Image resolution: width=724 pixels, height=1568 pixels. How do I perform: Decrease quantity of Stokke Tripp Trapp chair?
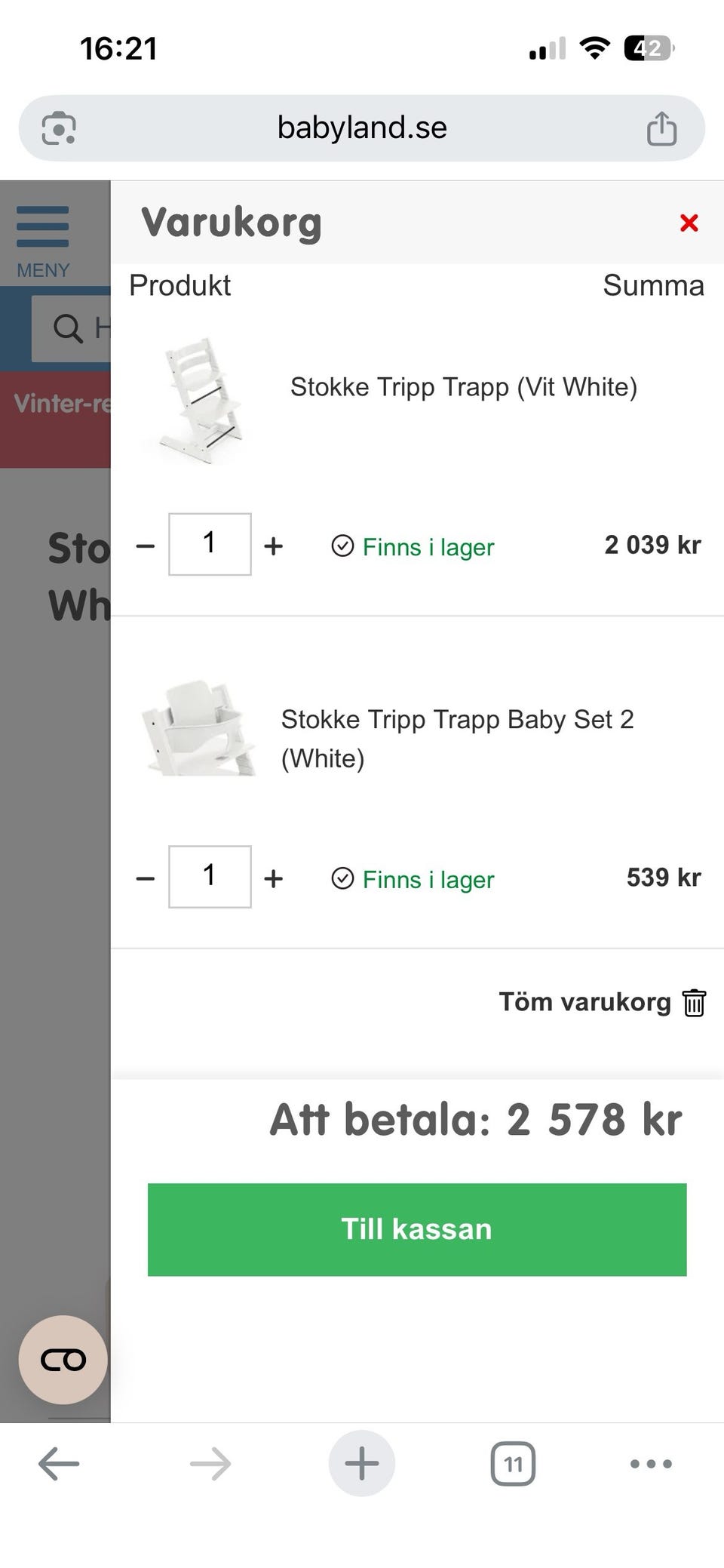coord(145,546)
